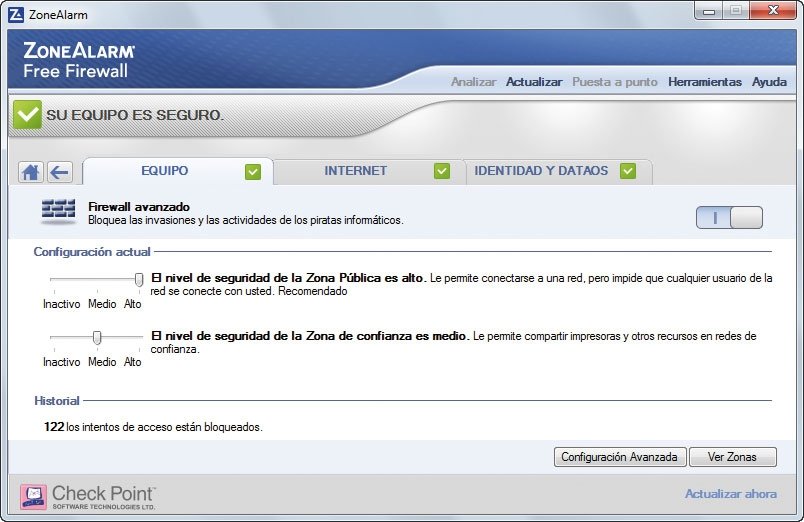The width and height of the screenshot is (804, 522).
Task: Go back with the left arrow button
Action: click(x=60, y=172)
